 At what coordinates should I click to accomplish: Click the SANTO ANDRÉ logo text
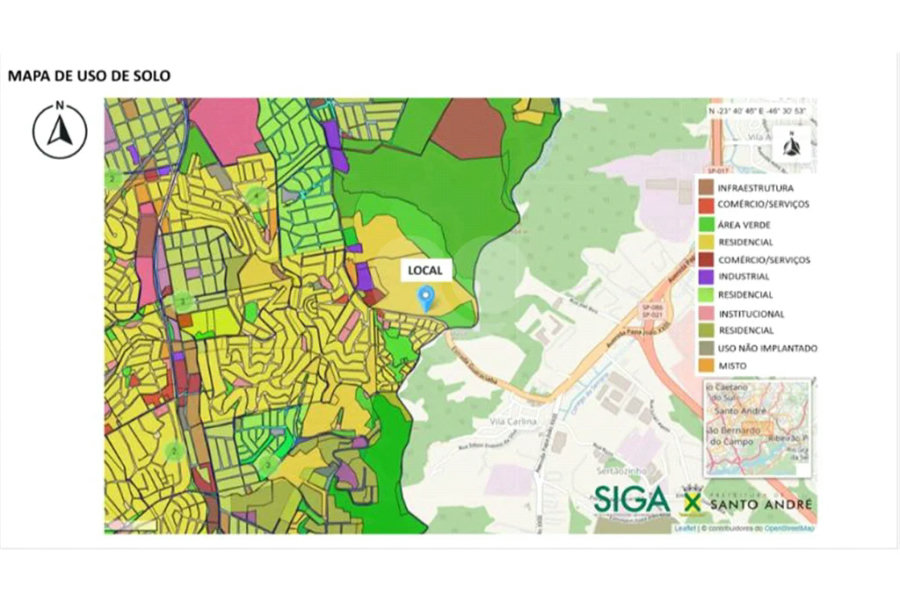761,504
